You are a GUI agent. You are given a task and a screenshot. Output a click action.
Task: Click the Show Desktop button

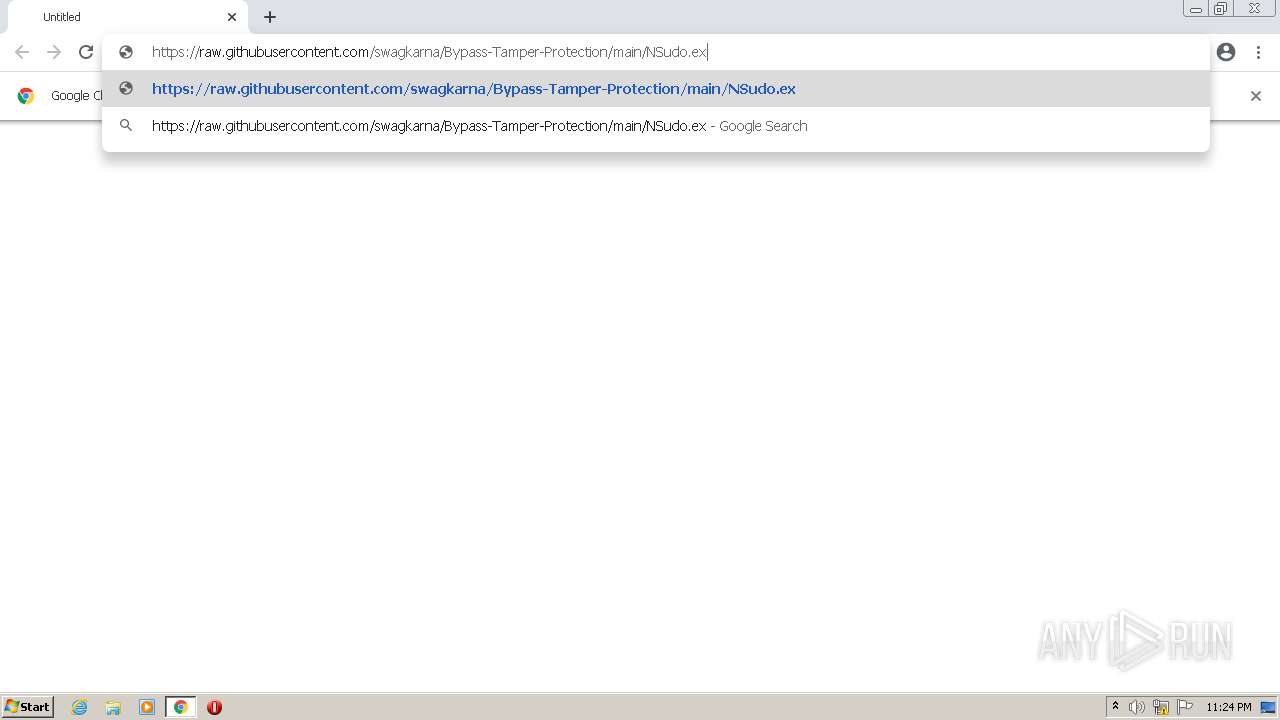[x=1268, y=707]
